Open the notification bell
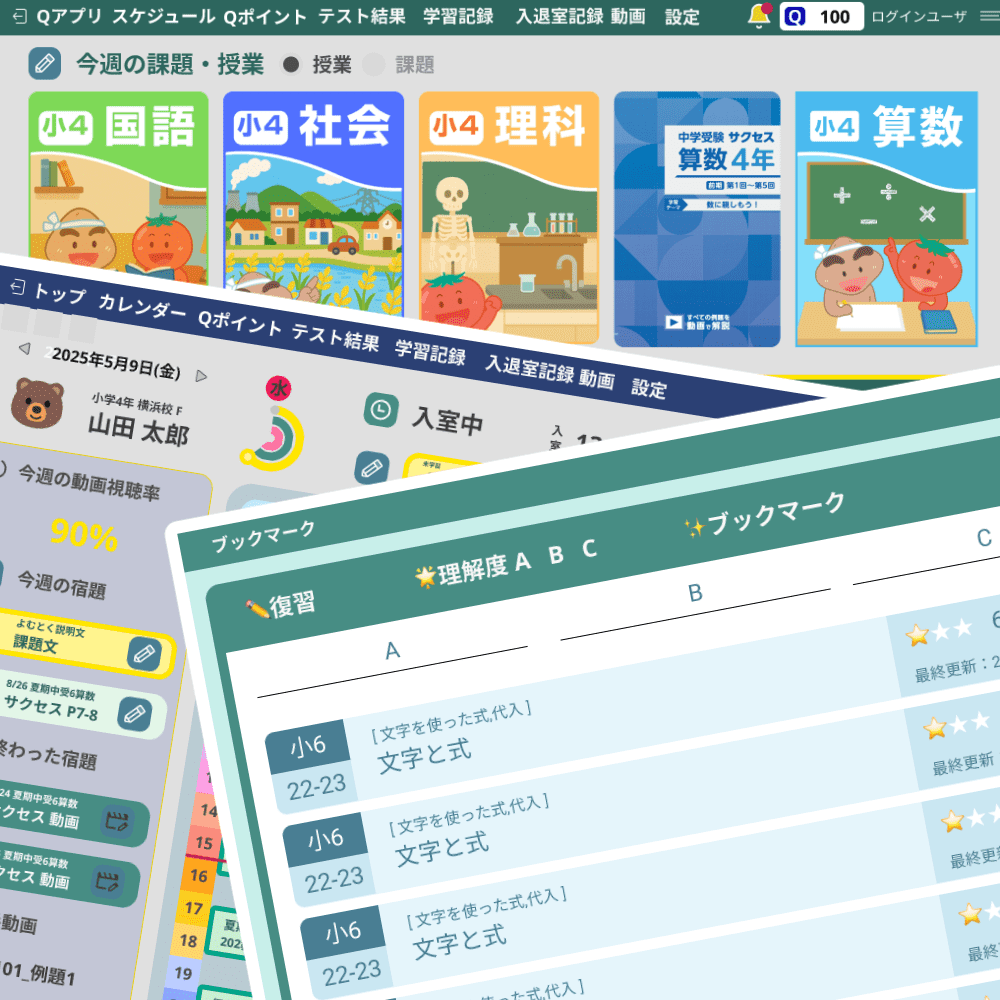Viewport: 1000px width, 1000px height. tap(759, 16)
